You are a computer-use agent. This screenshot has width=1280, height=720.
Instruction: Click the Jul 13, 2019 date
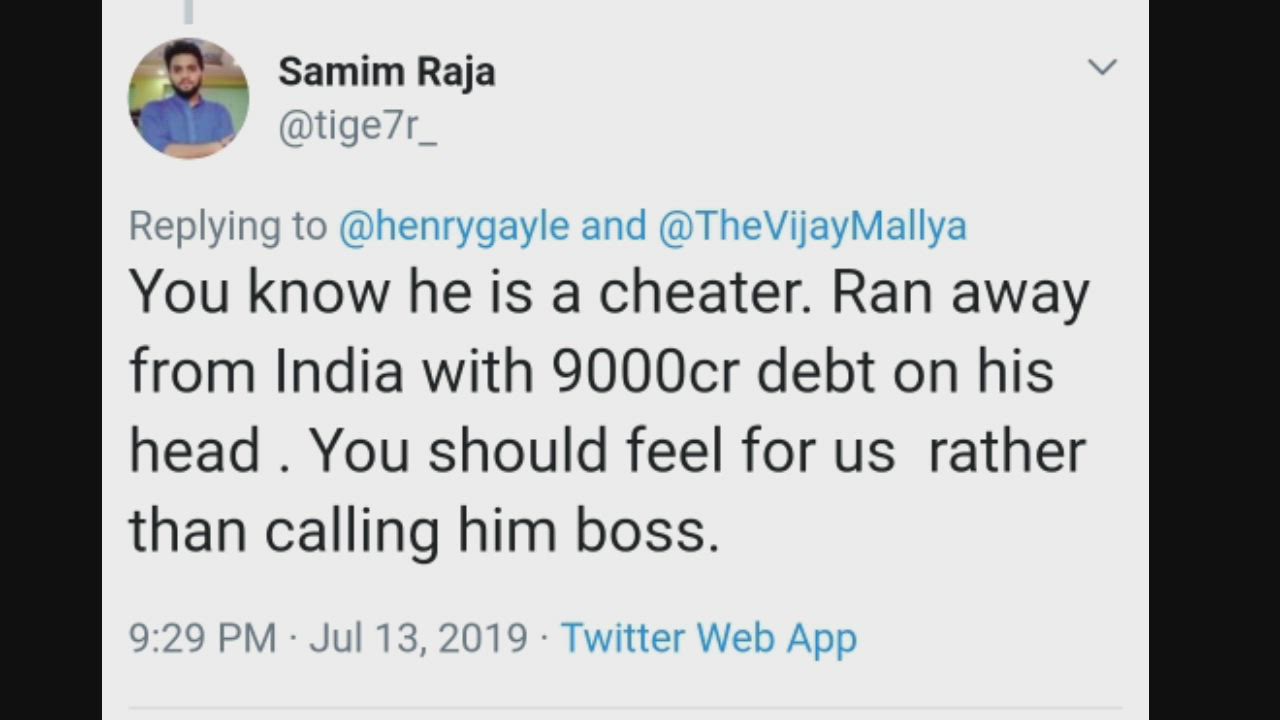point(418,637)
